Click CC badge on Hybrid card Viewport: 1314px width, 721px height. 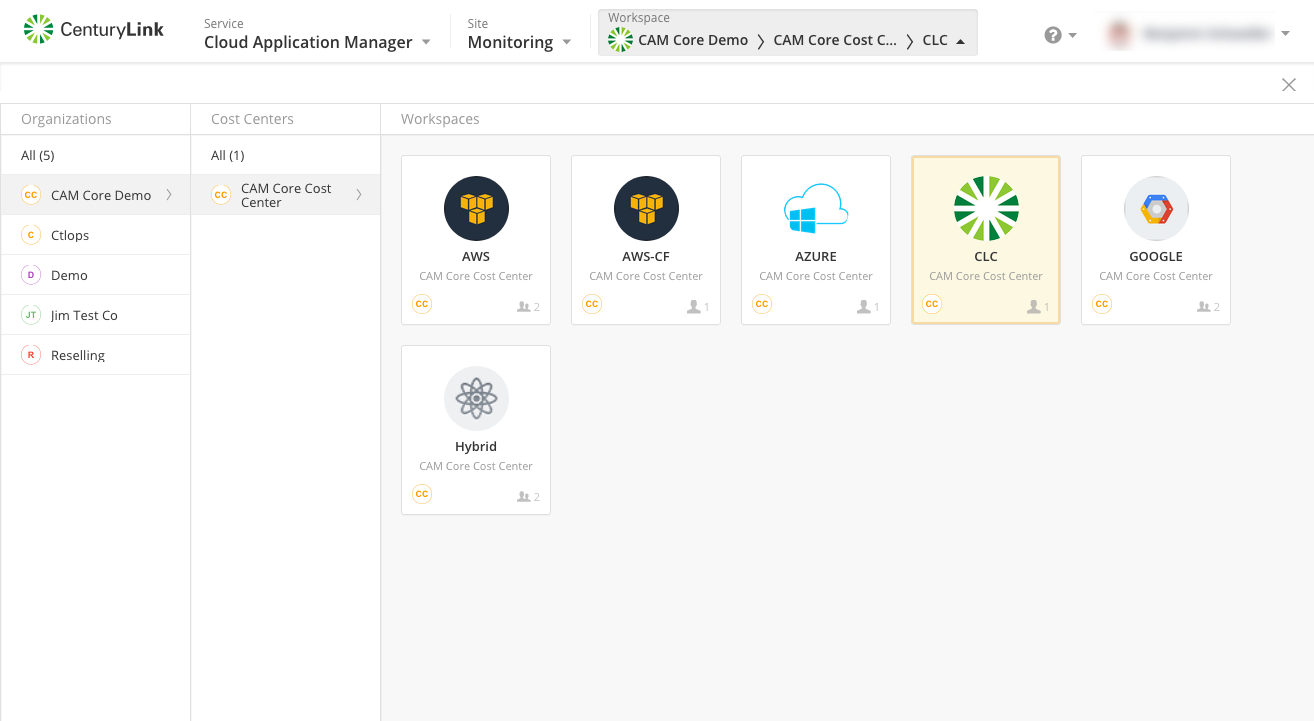coord(422,494)
